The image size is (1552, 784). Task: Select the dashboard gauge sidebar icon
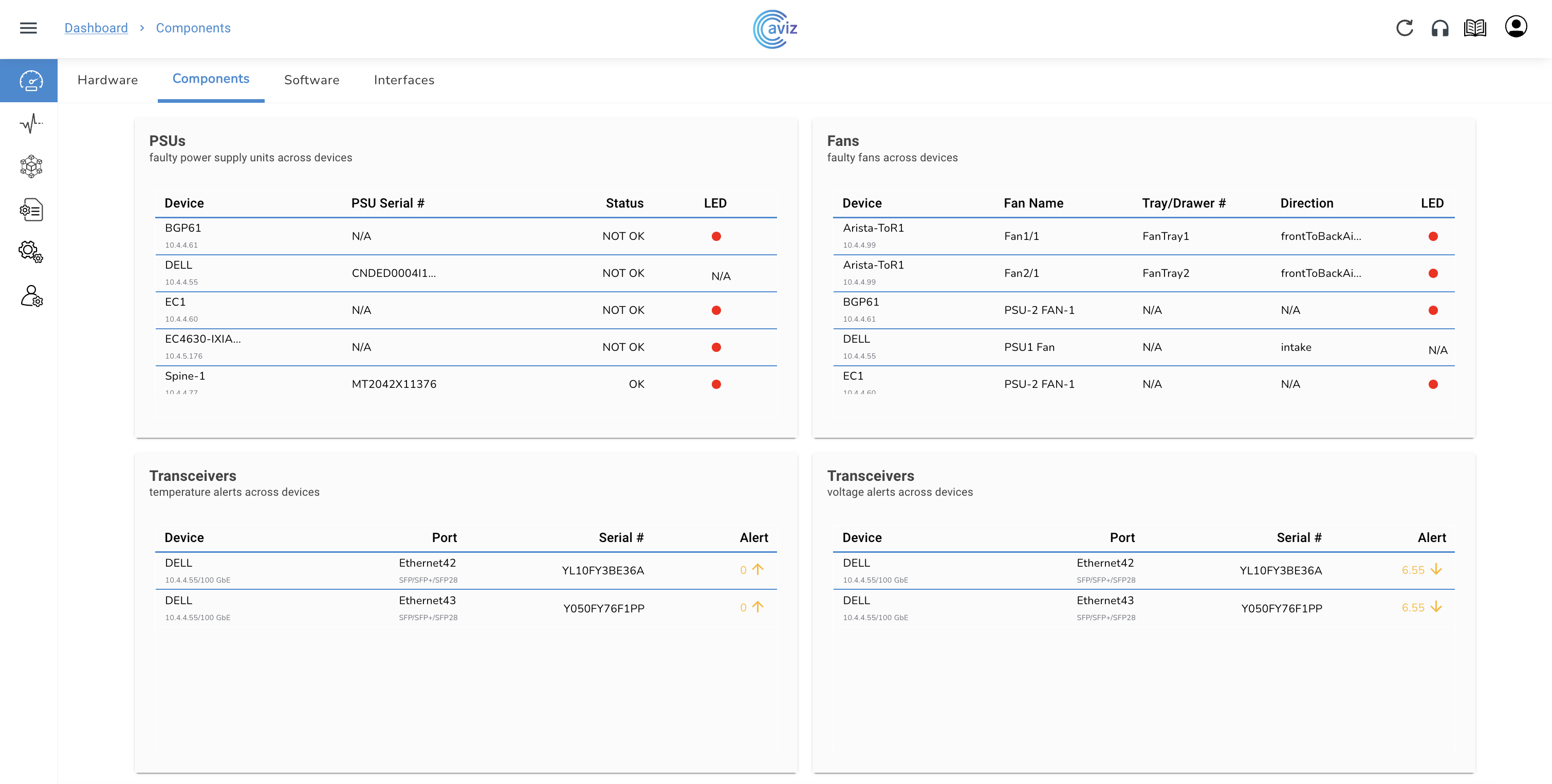[31, 81]
